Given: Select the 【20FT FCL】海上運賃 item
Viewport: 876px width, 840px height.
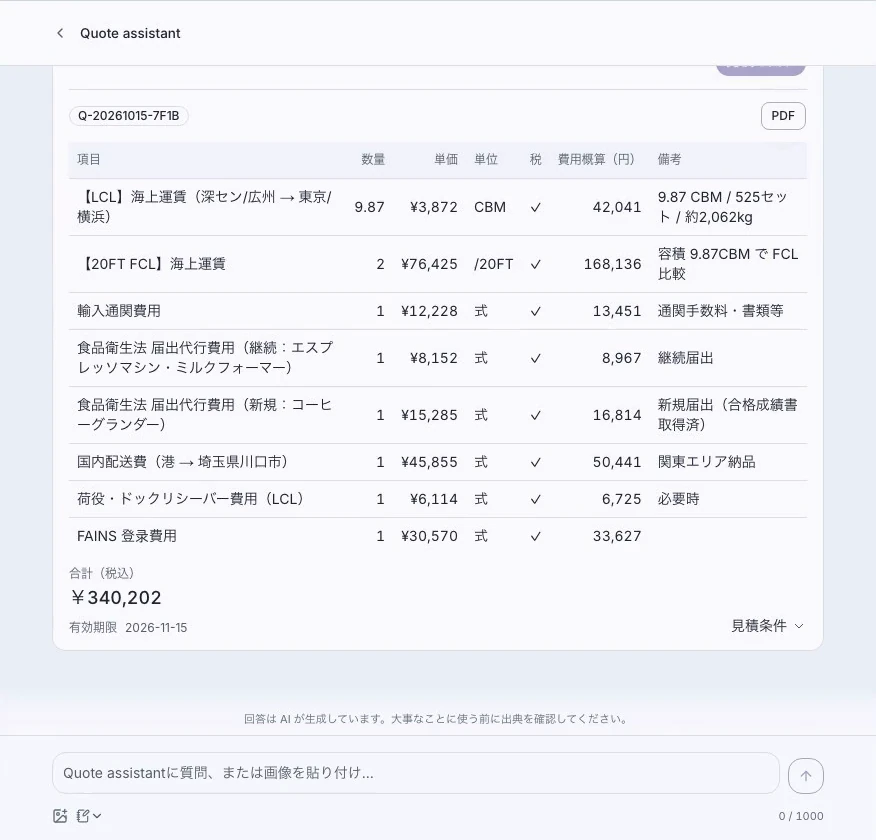Looking at the screenshot, I should (x=151, y=264).
